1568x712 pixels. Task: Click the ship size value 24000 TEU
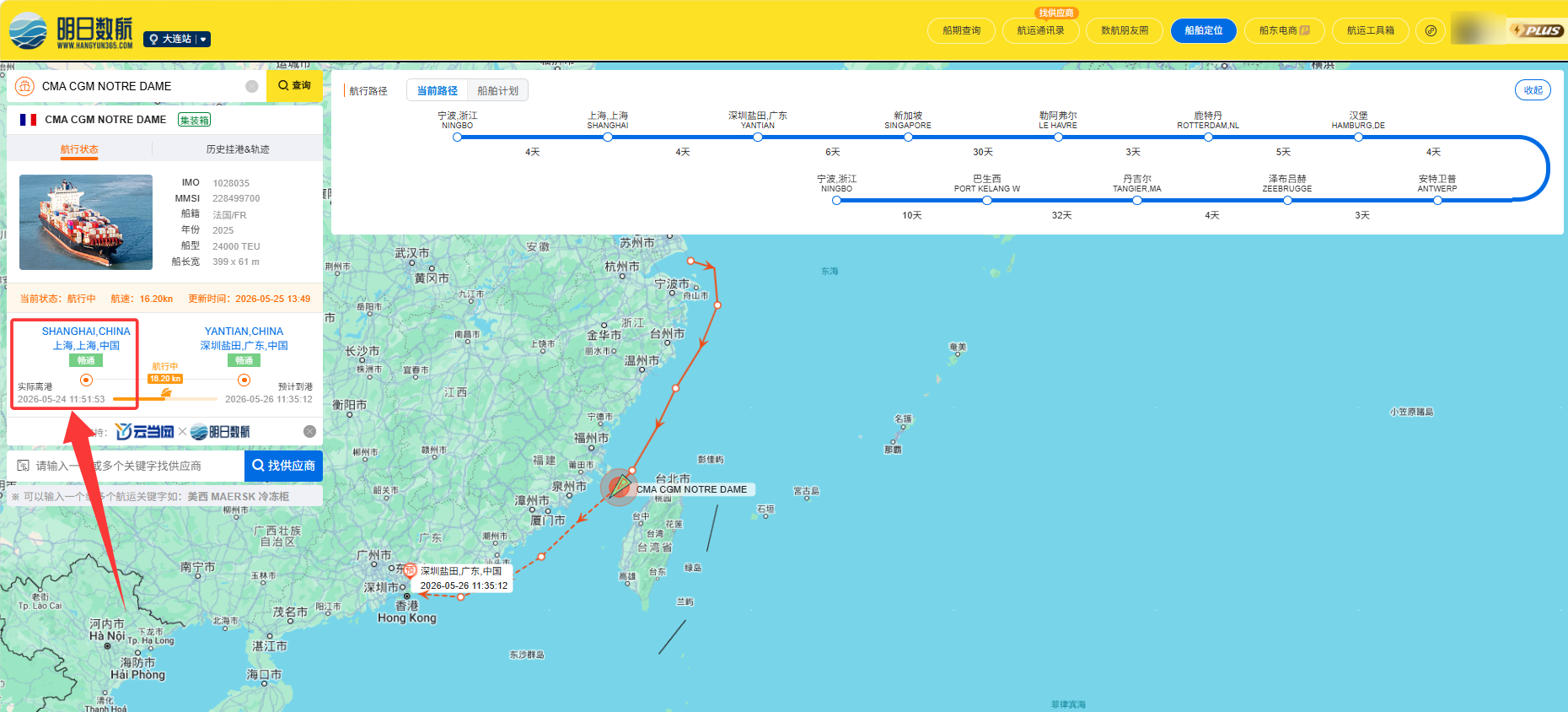point(236,246)
